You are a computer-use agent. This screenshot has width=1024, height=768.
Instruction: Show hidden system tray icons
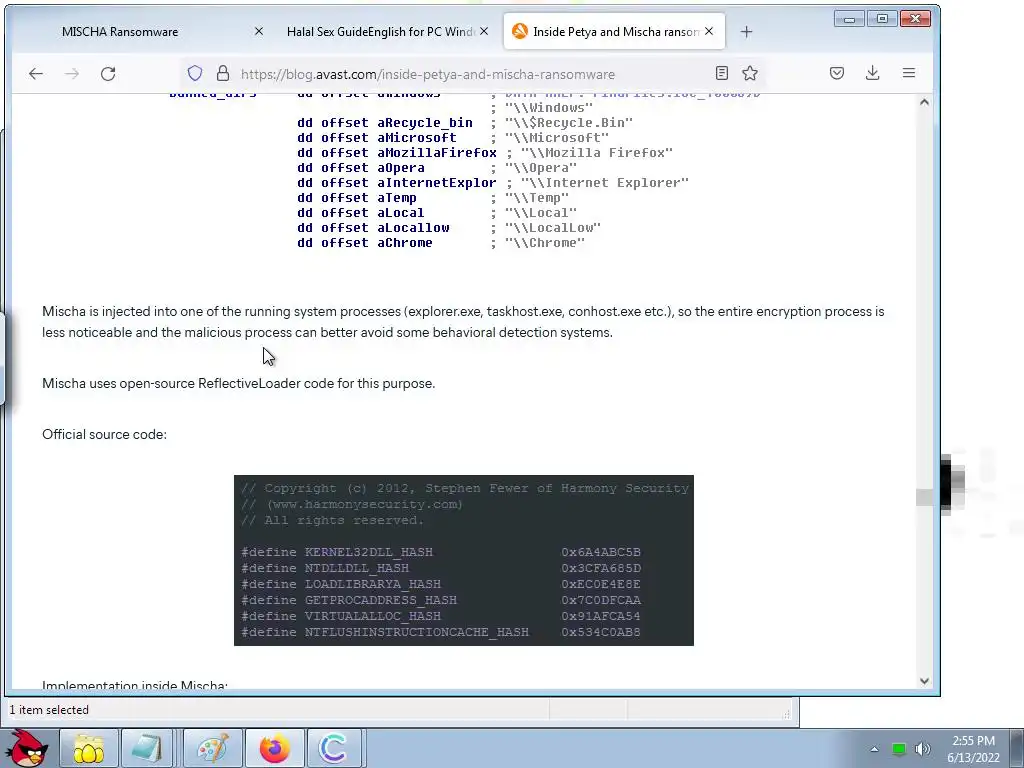tap(874, 749)
